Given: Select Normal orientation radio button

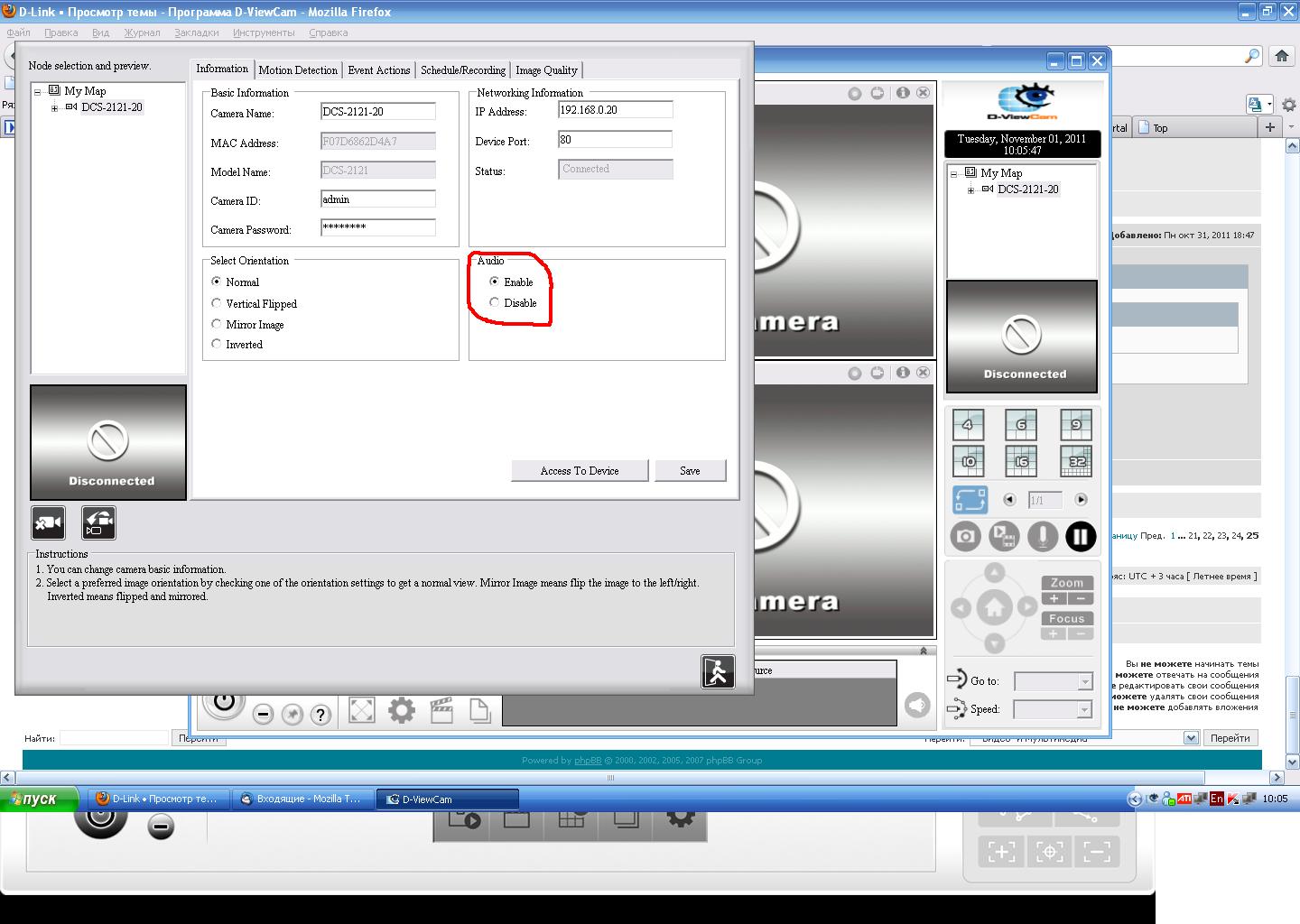Looking at the screenshot, I should point(216,282).
